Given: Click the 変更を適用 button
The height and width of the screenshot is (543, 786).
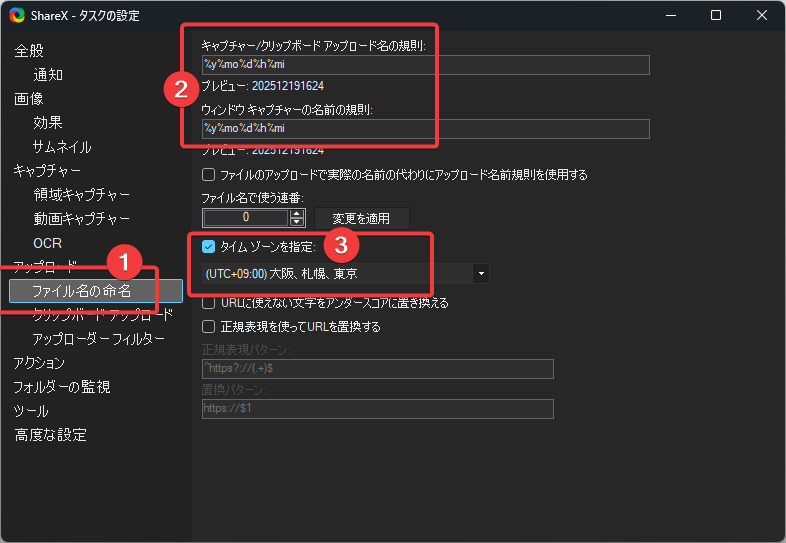Looking at the screenshot, I should click(361, 218).
